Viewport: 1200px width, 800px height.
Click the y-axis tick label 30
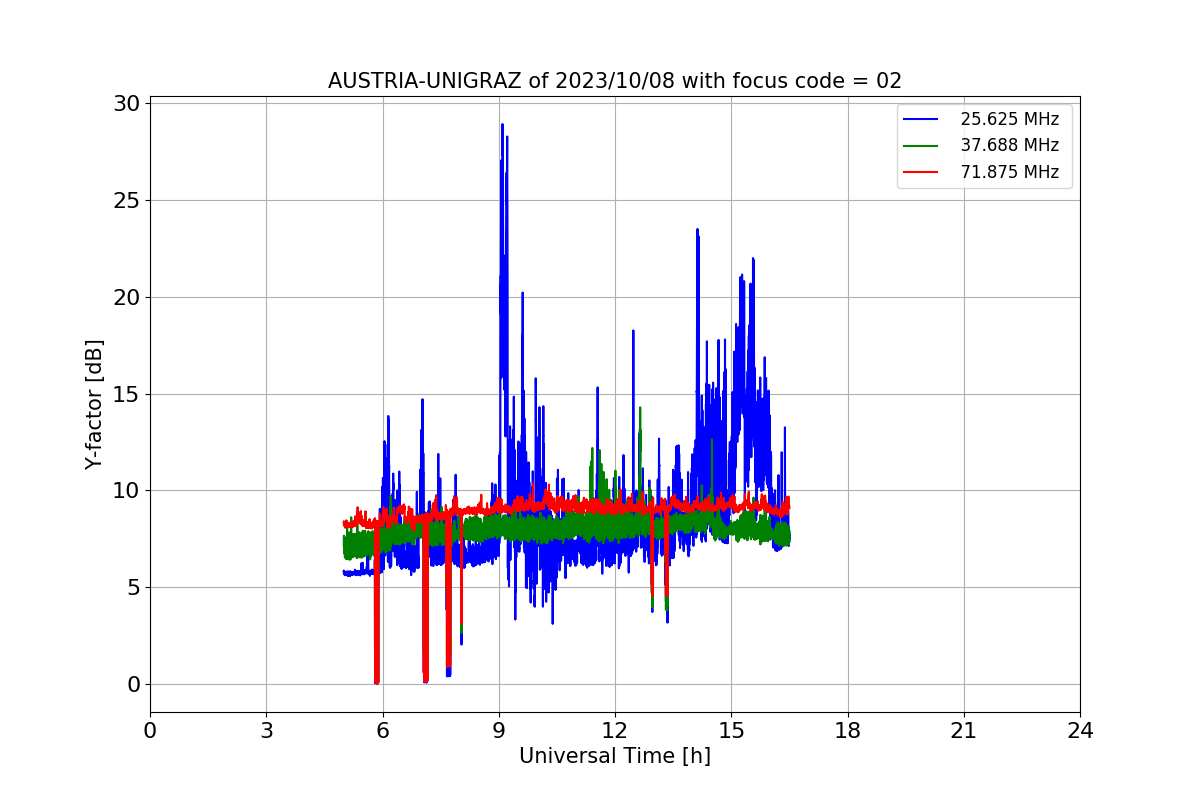tap(128, 104)
